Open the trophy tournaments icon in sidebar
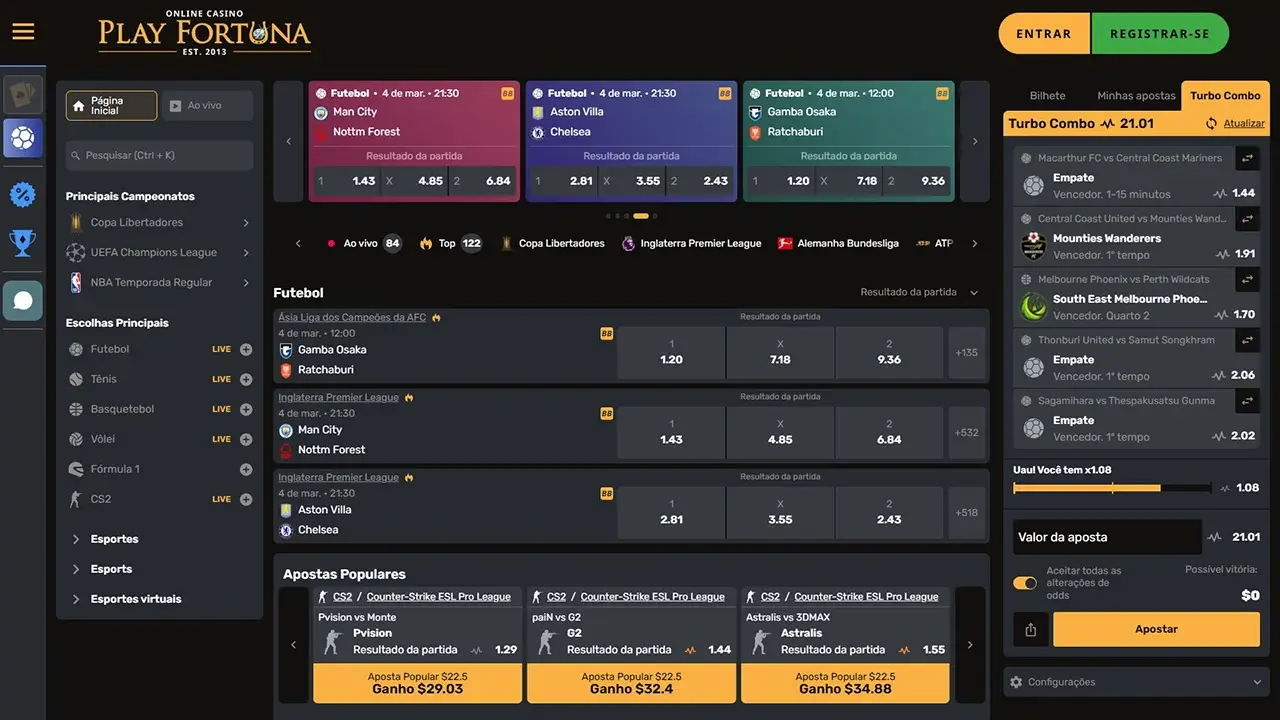This screenshot has width=1280, height=720. (23, 243)
